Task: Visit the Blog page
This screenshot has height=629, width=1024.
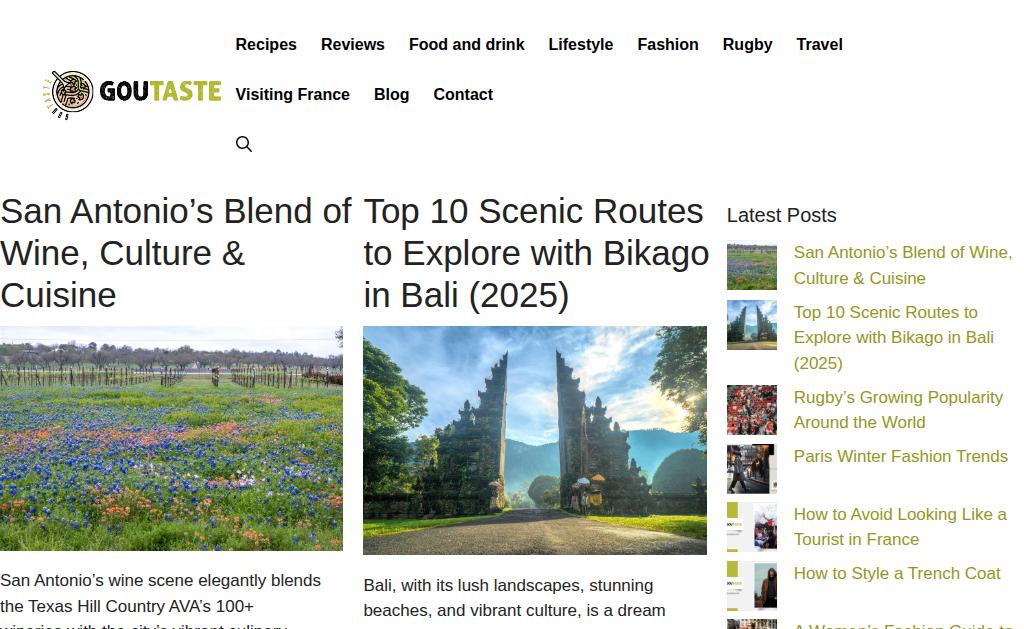Action: click(391, 94)
